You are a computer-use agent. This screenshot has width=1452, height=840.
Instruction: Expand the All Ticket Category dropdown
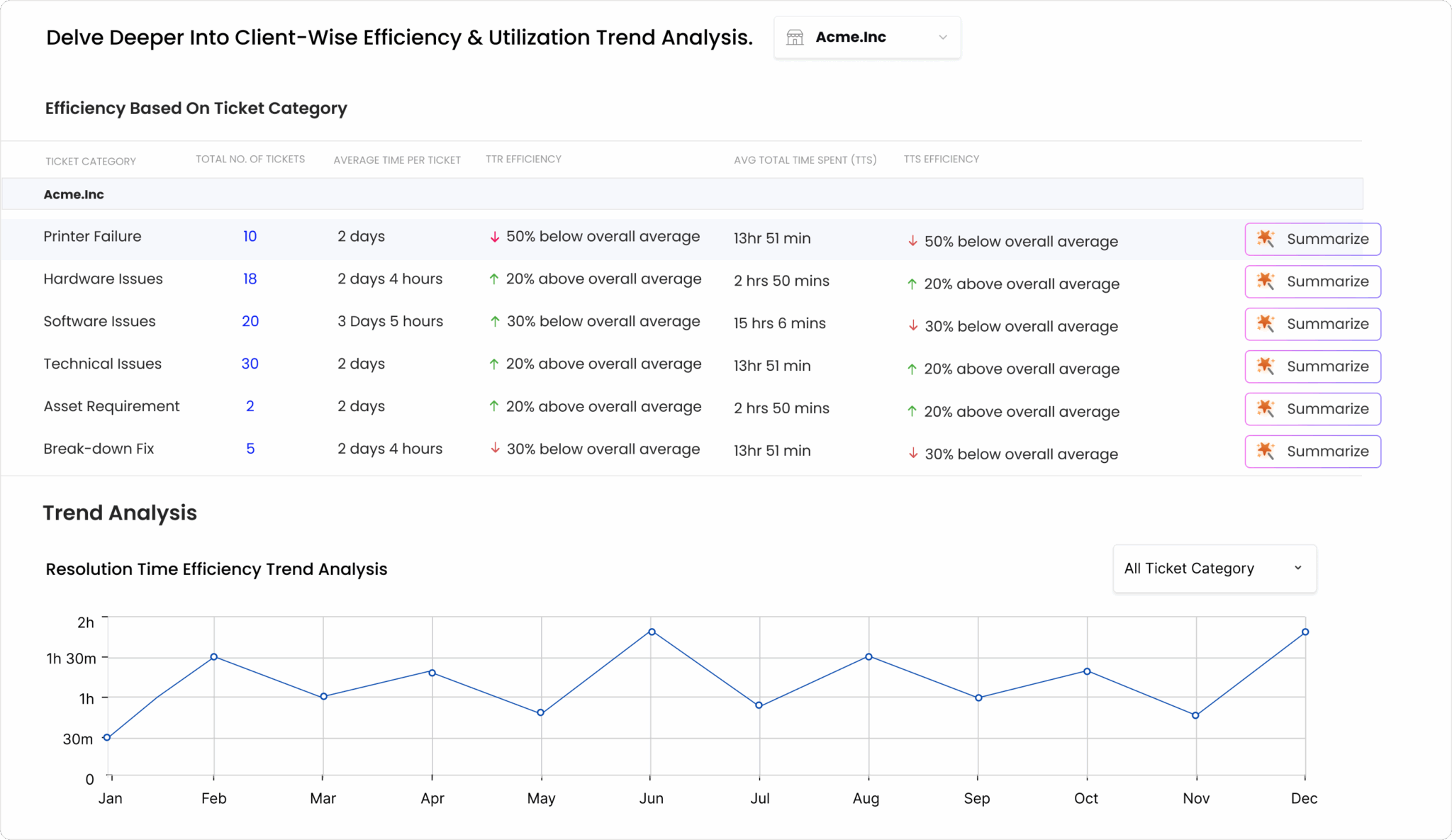click(x=1214, y=569)
